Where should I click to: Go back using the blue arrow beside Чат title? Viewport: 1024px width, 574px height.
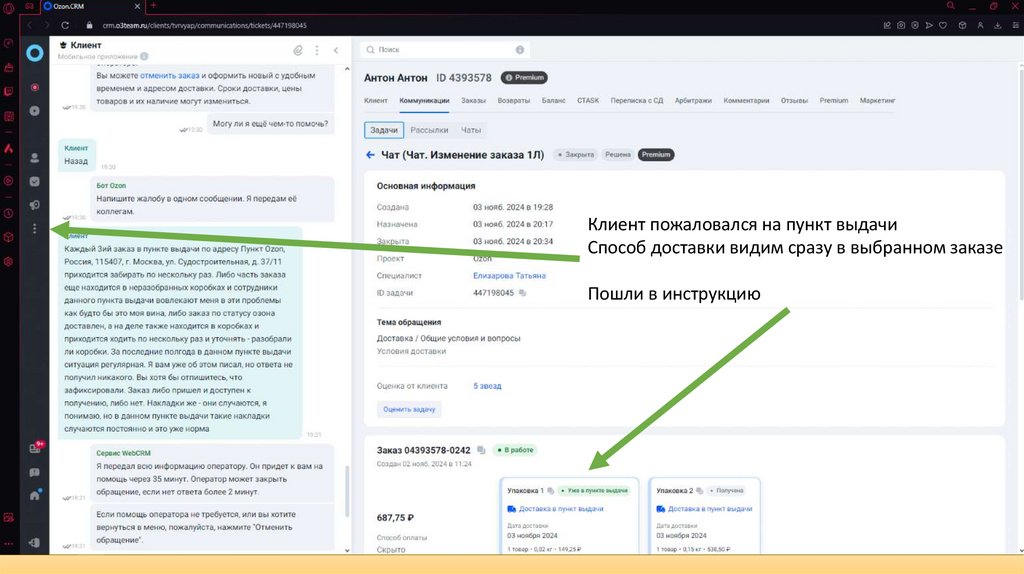[x=370, y=155]
